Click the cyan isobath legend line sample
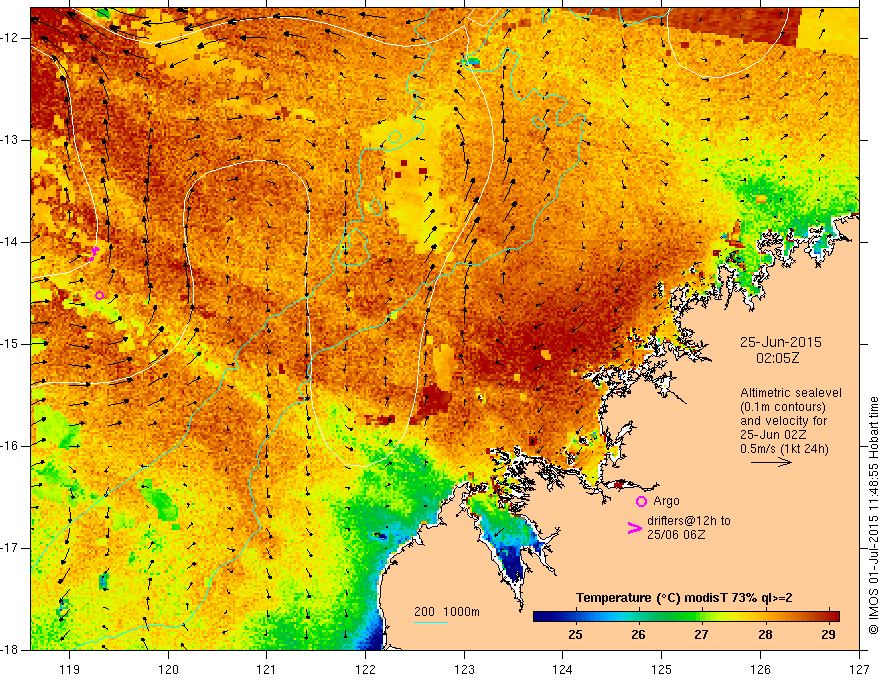The height and width of the screenshot is (680, 880). (430, 622)
